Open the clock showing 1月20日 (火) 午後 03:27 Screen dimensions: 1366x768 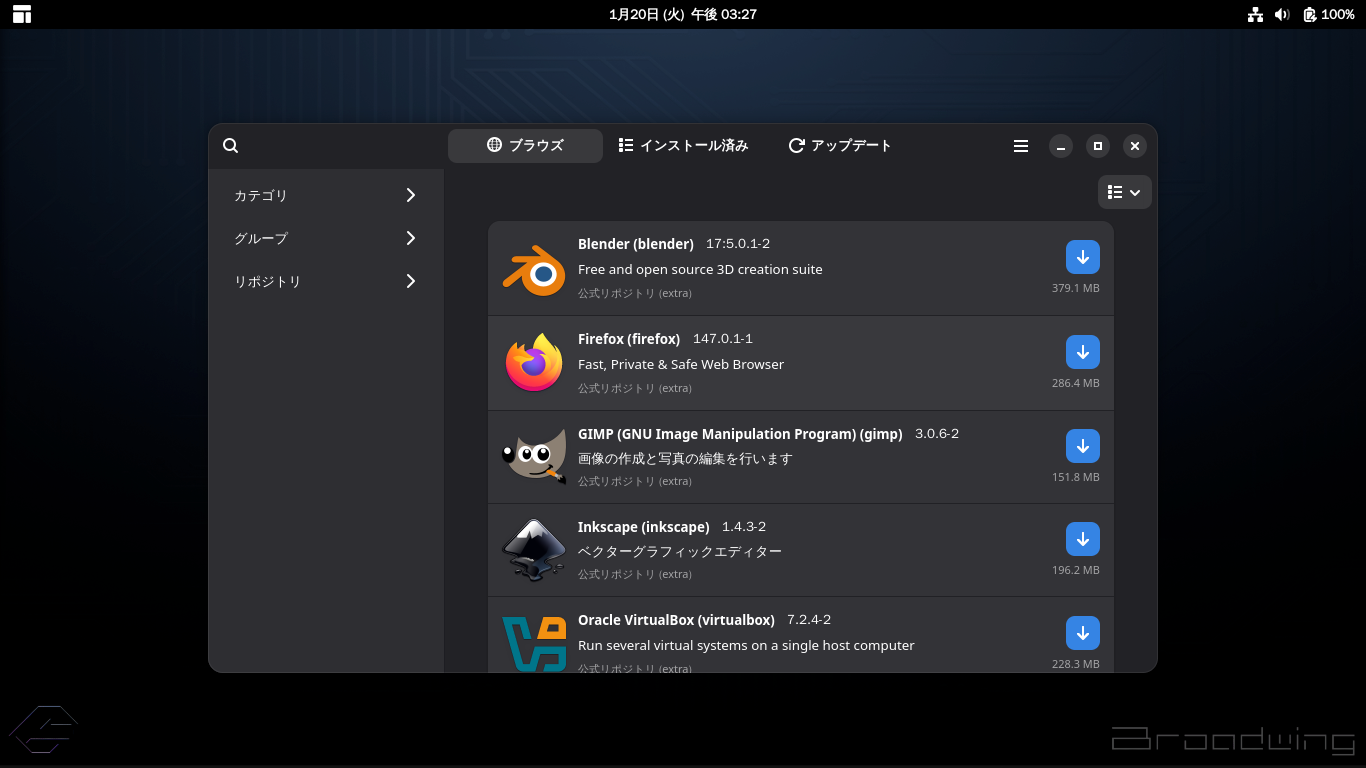[x=683, y=14]
